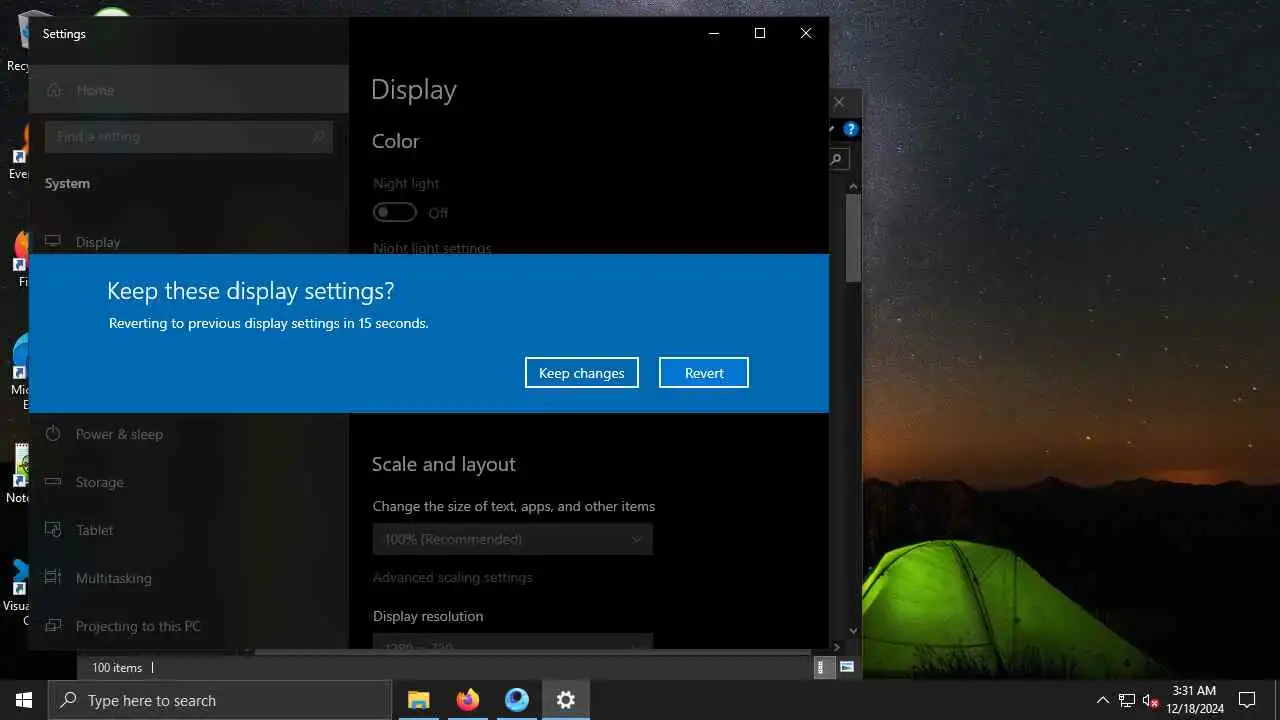Viewport: 1280px width, 720px height.
Task: Open the clock showing 3:31 AM
Action: tap(1194, 700)
